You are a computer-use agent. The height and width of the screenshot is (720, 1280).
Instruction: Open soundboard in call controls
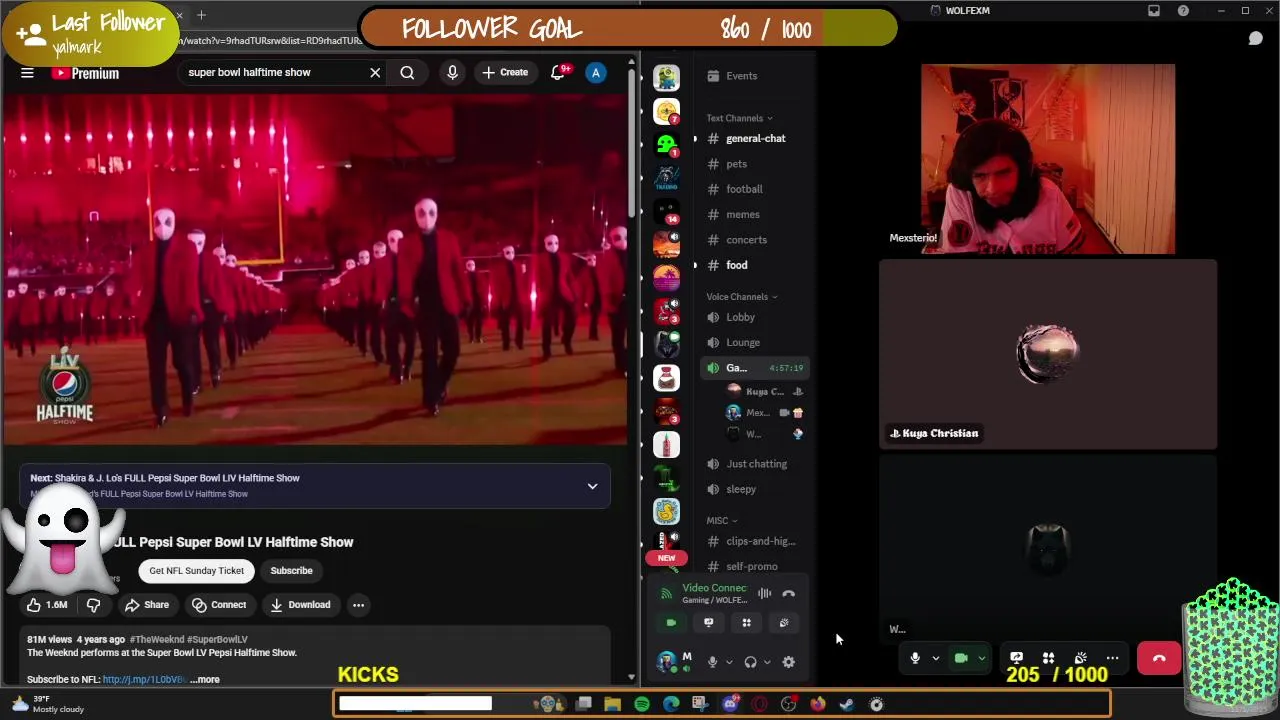click(x=1080, y=658)
